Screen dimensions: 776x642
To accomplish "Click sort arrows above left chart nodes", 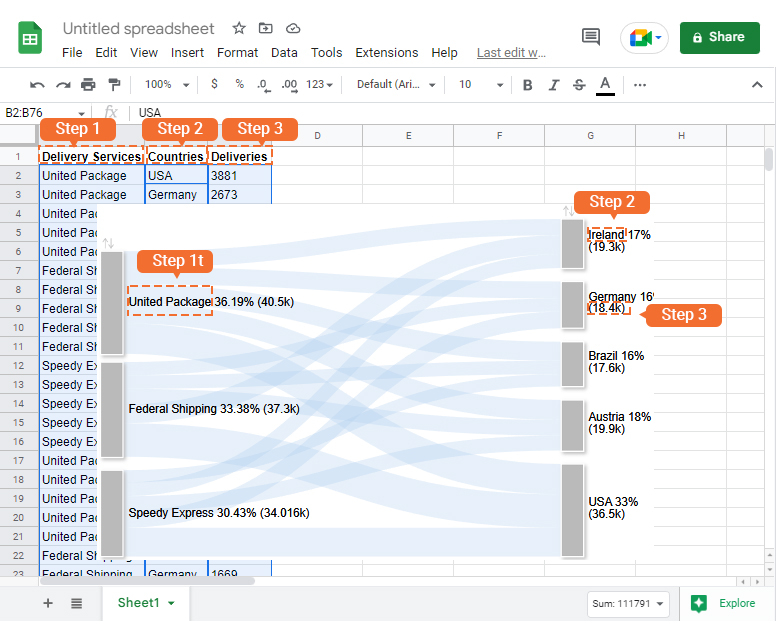I will tap(108, 243).
